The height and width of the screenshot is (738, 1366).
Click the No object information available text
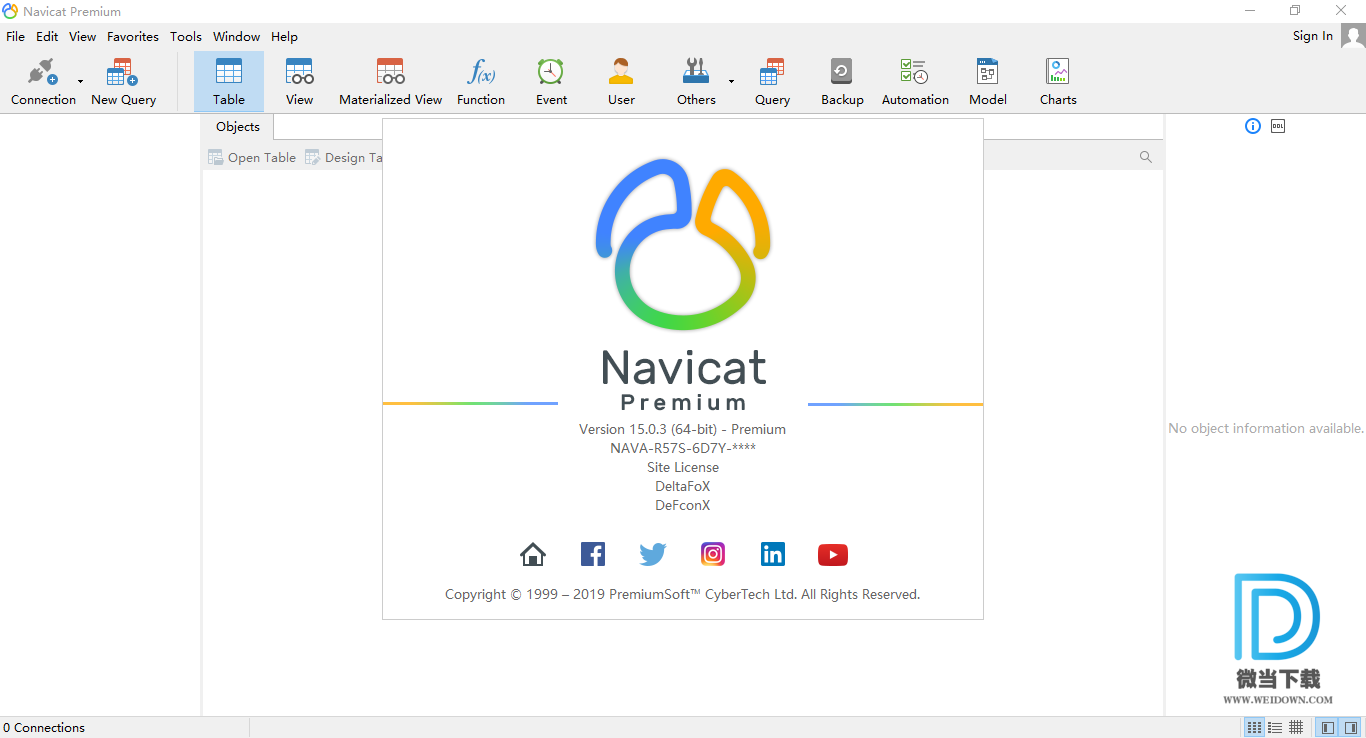tap(1266, 428)
